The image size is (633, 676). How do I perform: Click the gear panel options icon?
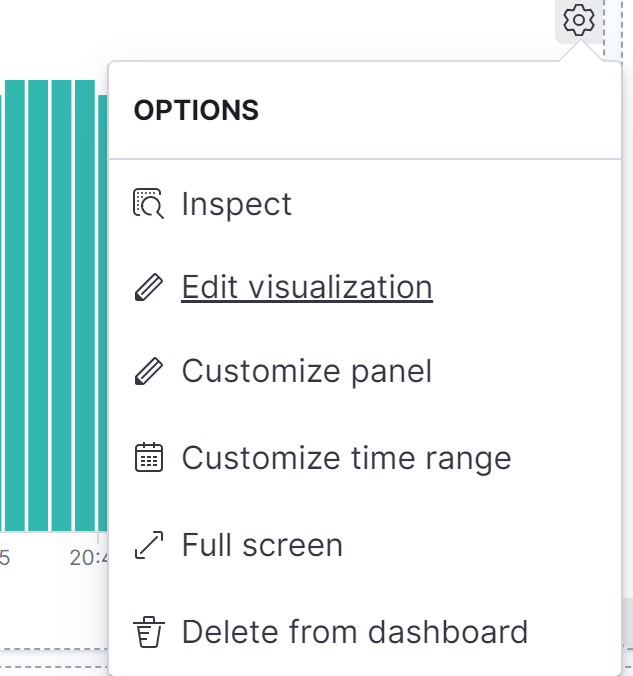coord(579,20)
